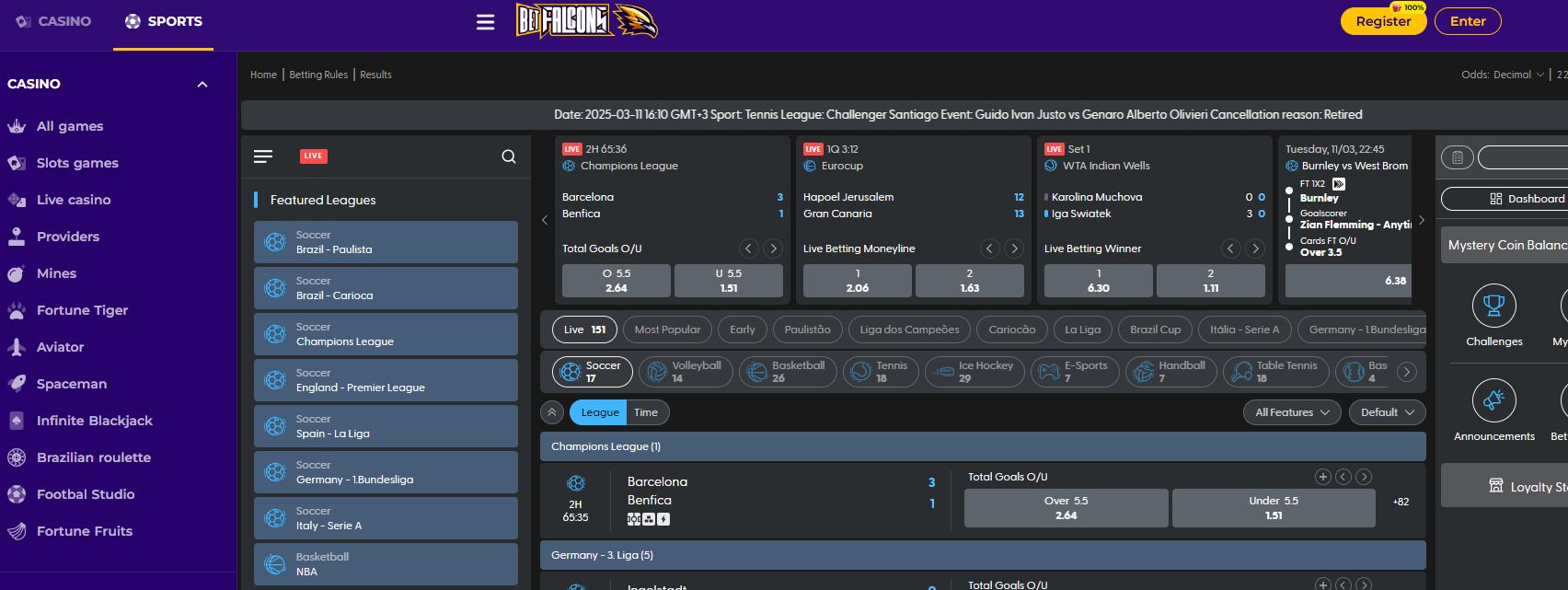This screenshot has width=1568, height=590.
Task: Open England - Premier League featured league
Action: [386, 380]
